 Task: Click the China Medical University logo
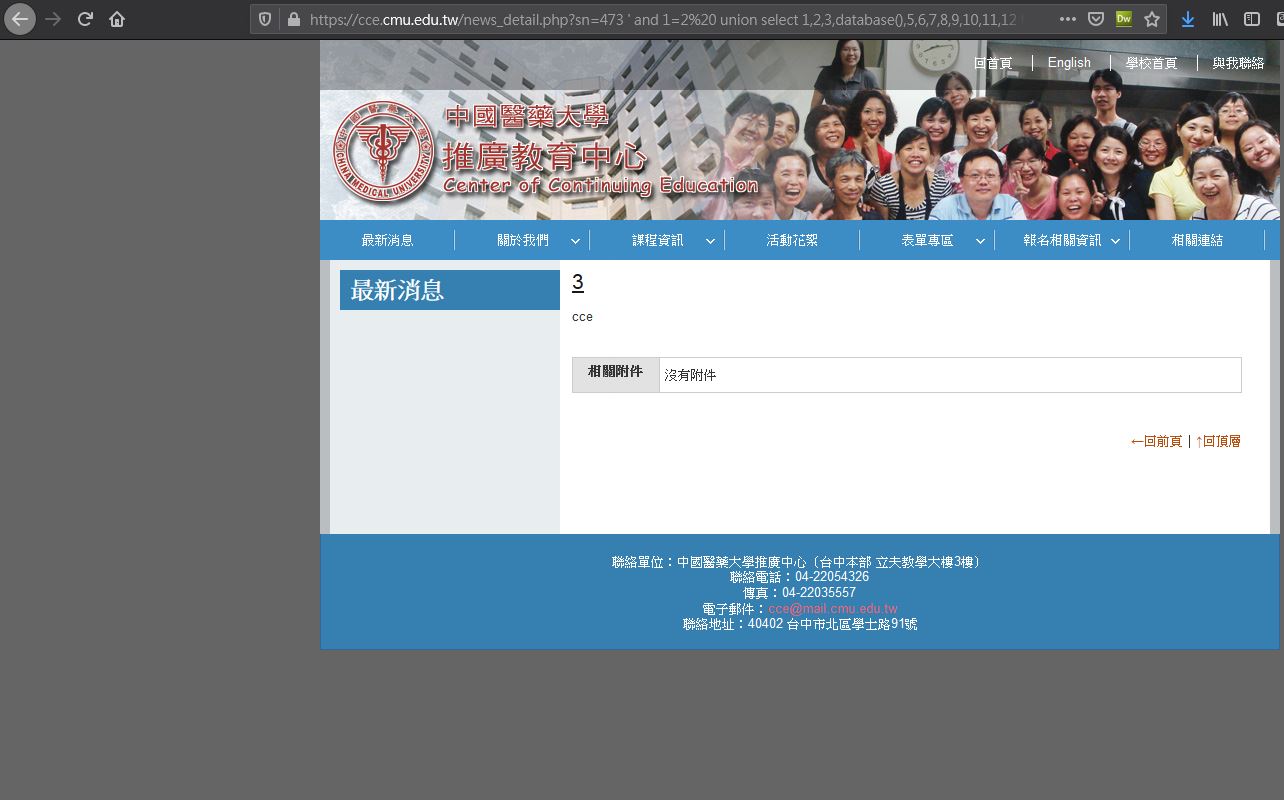coord(383,152)
